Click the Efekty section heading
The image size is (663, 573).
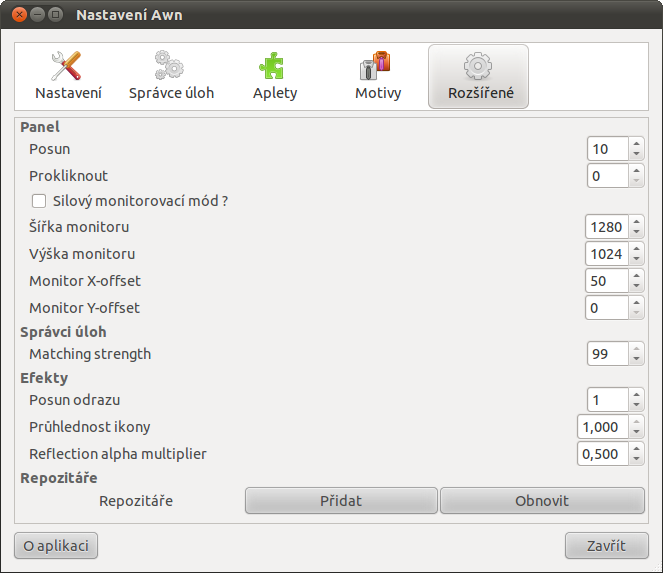pyautogui.click(x=44, y=378)
